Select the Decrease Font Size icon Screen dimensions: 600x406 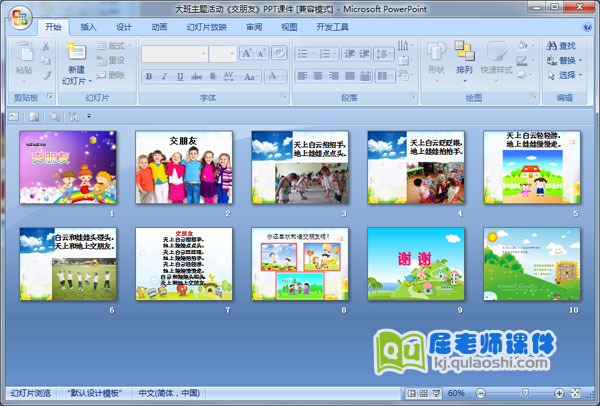pyautogui.click(x=262, y=53)
